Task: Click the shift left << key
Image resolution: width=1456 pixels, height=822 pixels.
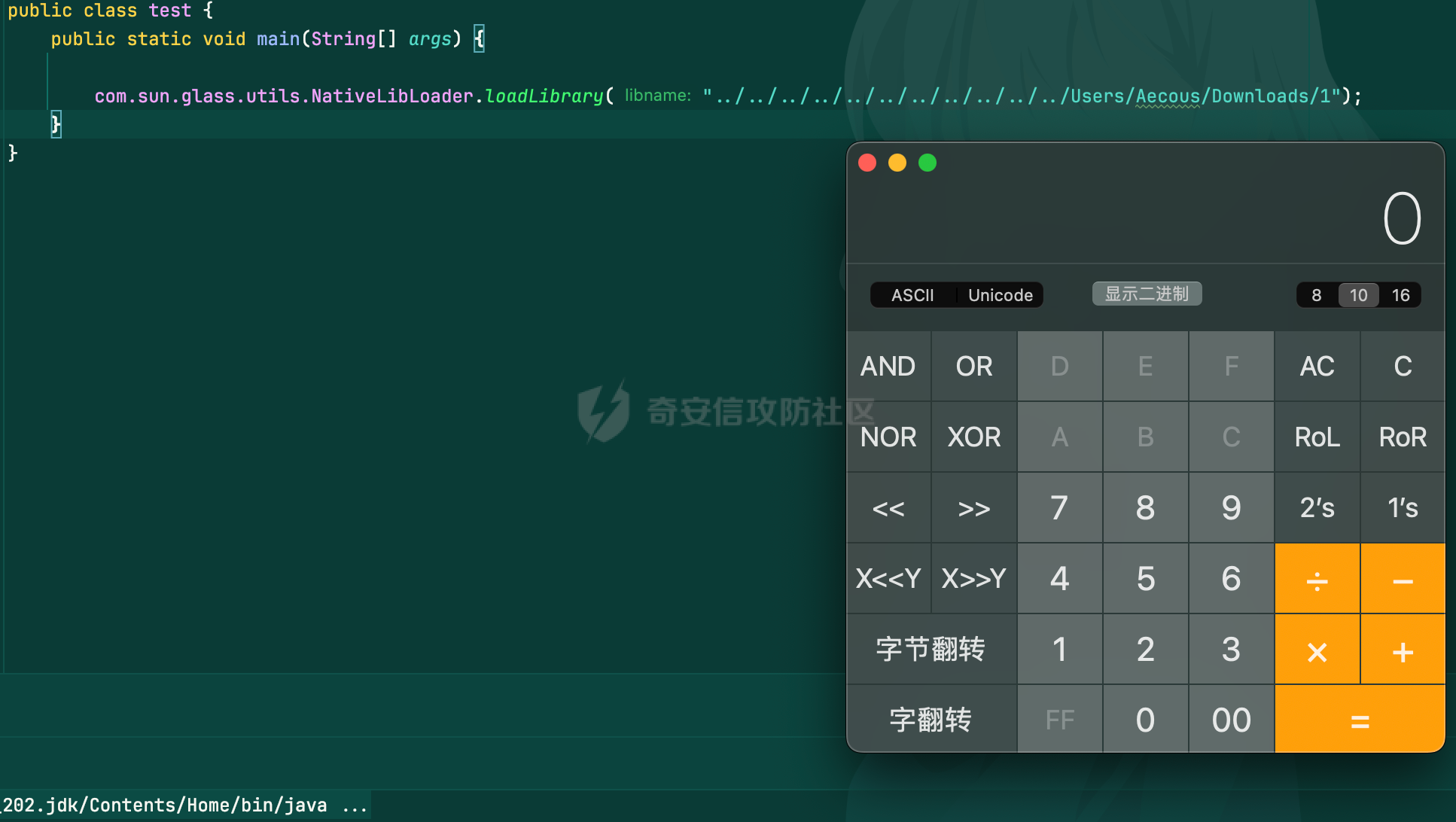Action: coord(888,508)
